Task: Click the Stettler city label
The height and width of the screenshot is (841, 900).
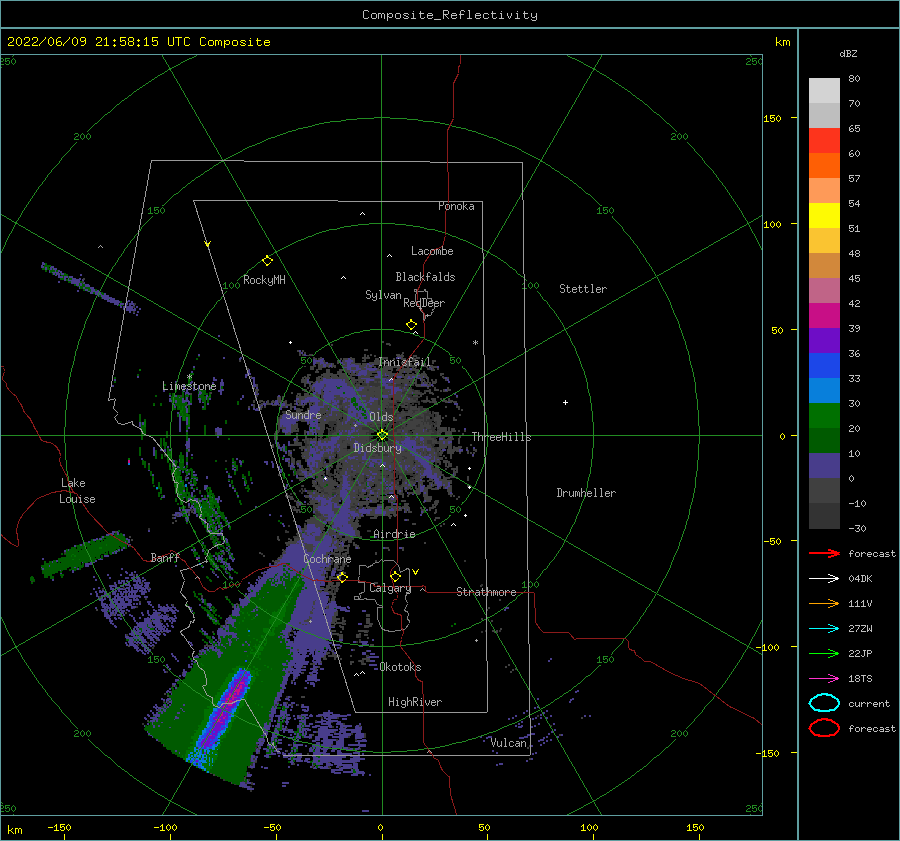Action: click(x=583, y=289)
